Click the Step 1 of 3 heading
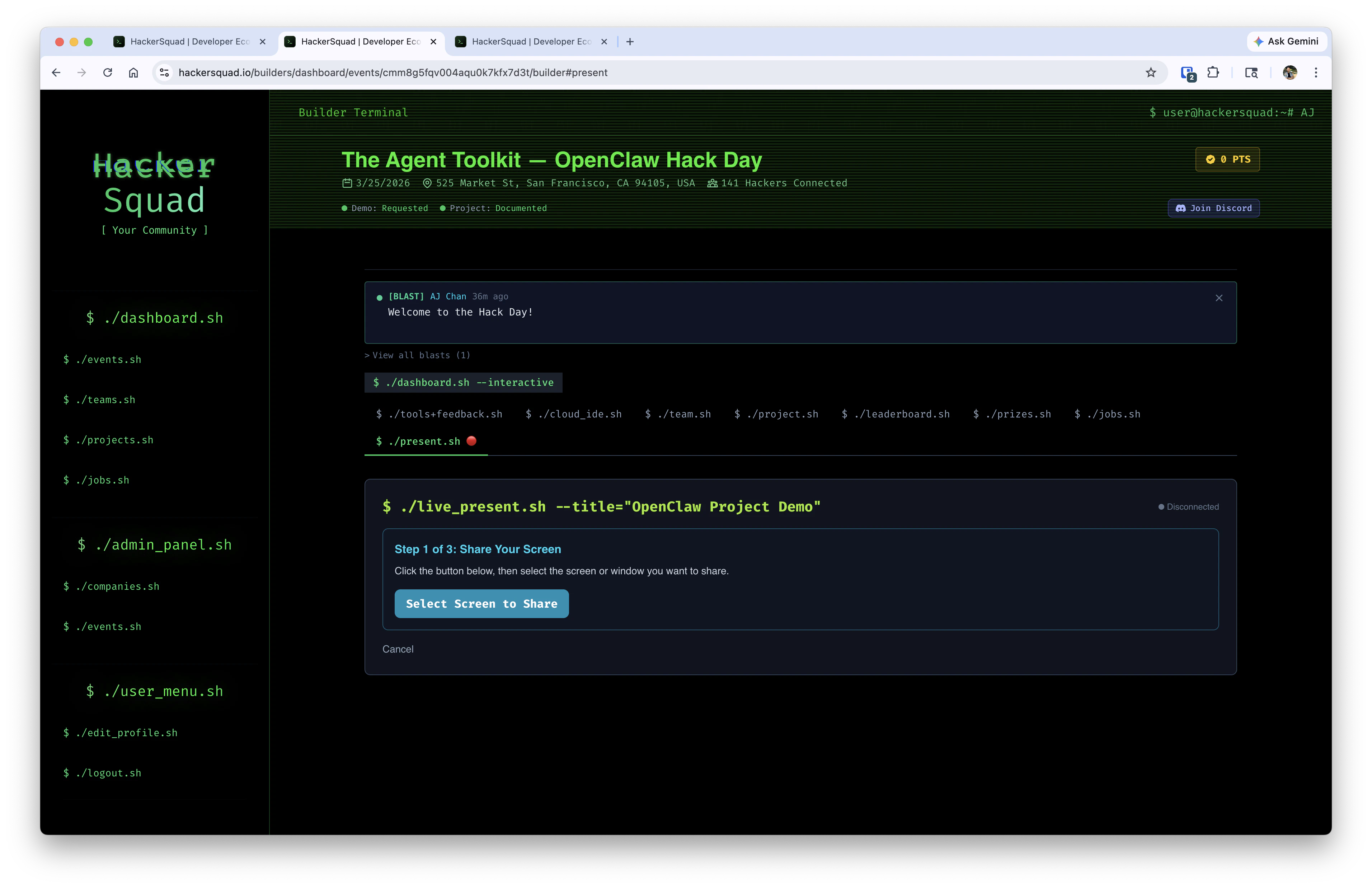1372x888 pixels. [478, 550]
